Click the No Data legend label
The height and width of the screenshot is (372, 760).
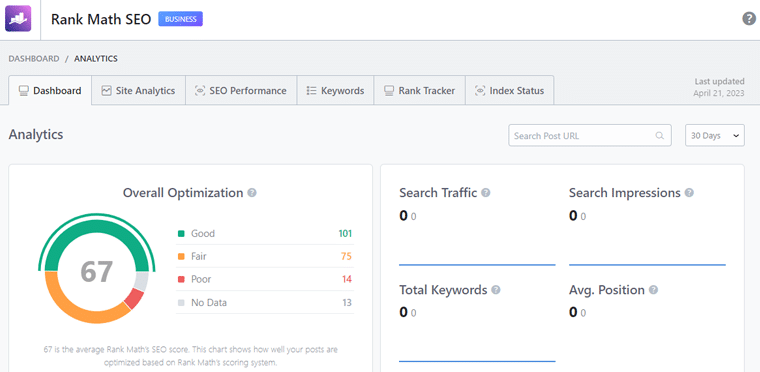[209, 303]
